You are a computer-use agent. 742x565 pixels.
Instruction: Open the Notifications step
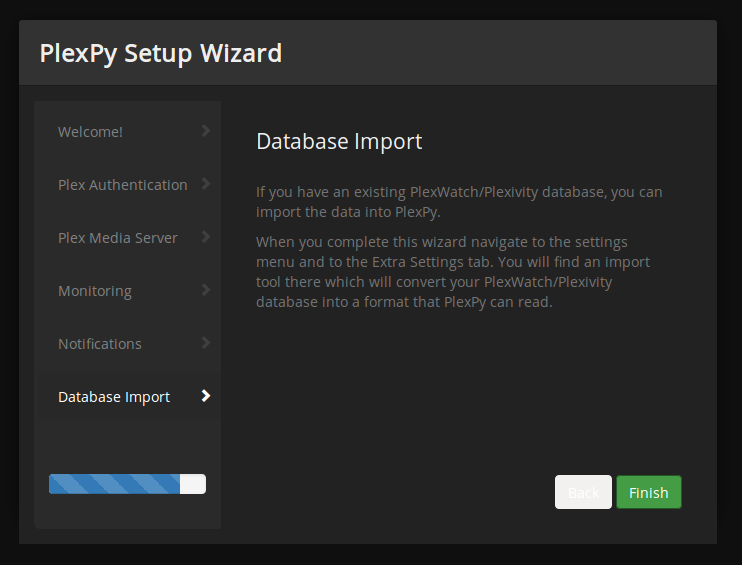click(x=127, y=344)
